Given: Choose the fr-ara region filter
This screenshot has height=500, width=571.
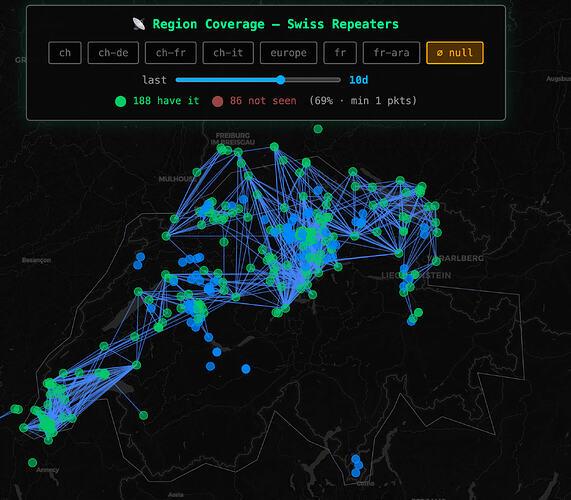Looking at the screenshot, I should (391, 53).
